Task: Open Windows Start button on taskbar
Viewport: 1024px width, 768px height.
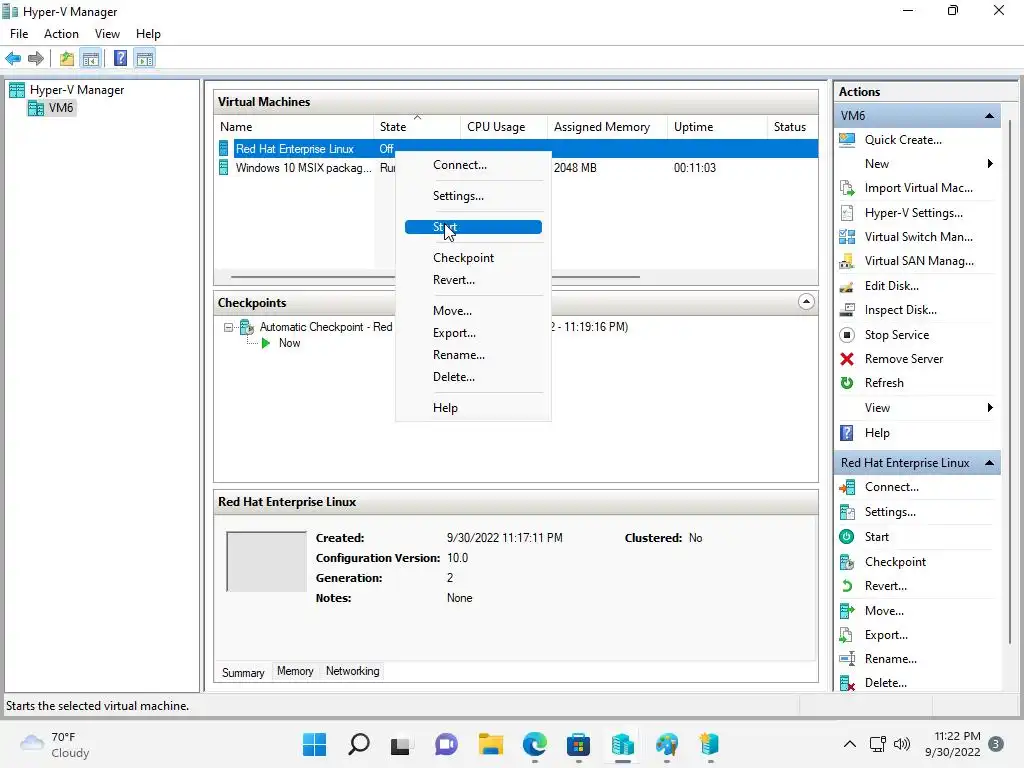Action: (314, 744)
